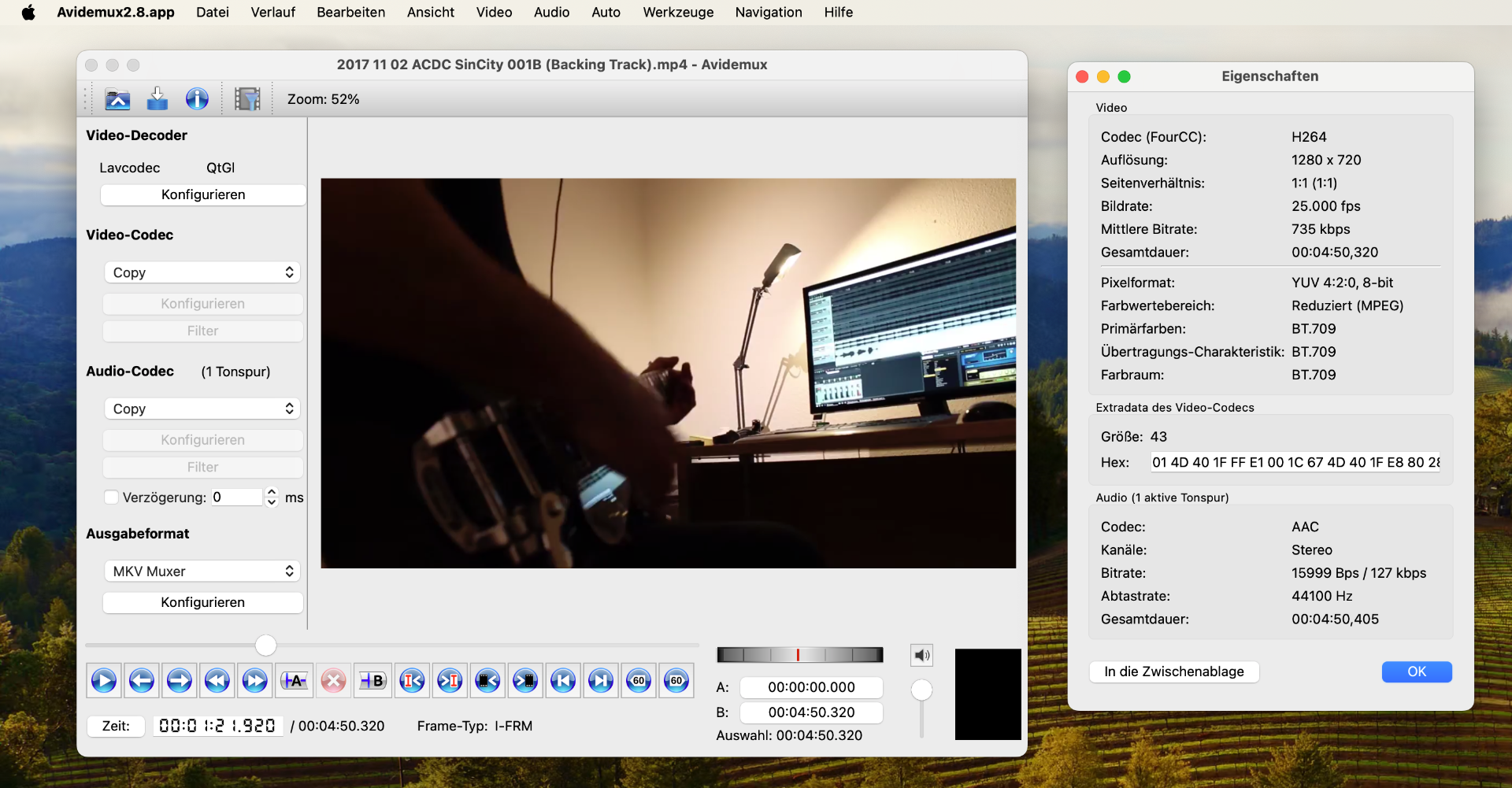Open the Verlauf menu
The height and width of the screenshot is (788, 1512).
(x=273, y=13)
